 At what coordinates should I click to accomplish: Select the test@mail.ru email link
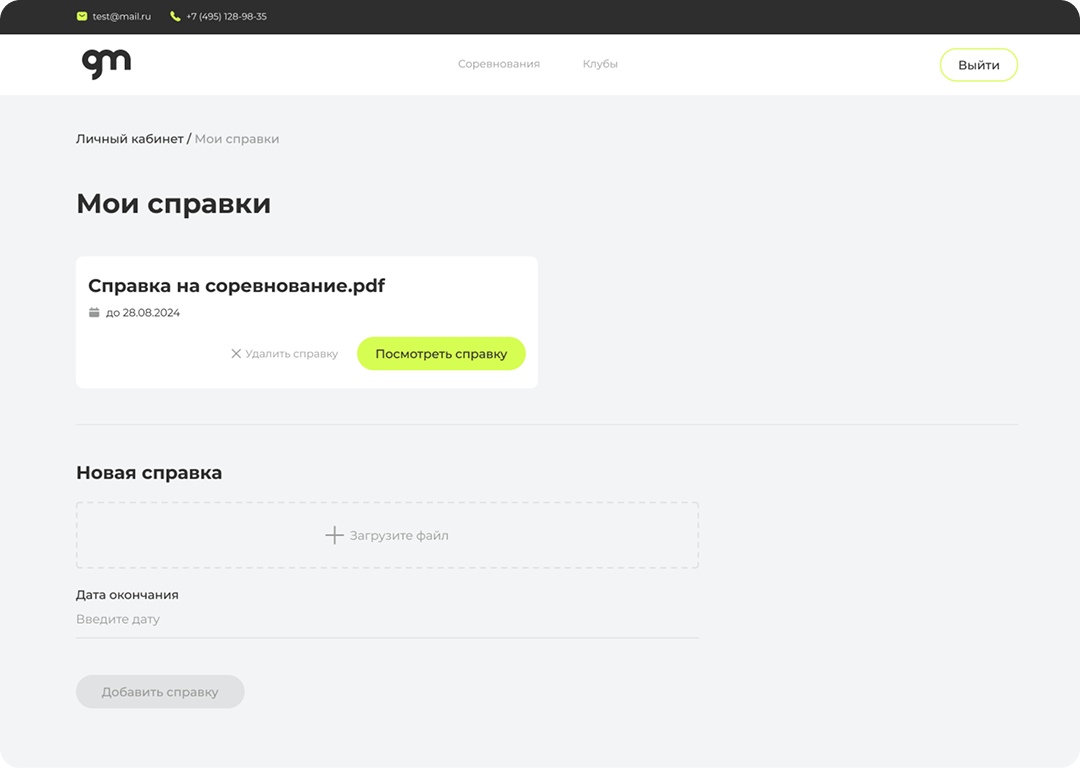click(121, 17)
